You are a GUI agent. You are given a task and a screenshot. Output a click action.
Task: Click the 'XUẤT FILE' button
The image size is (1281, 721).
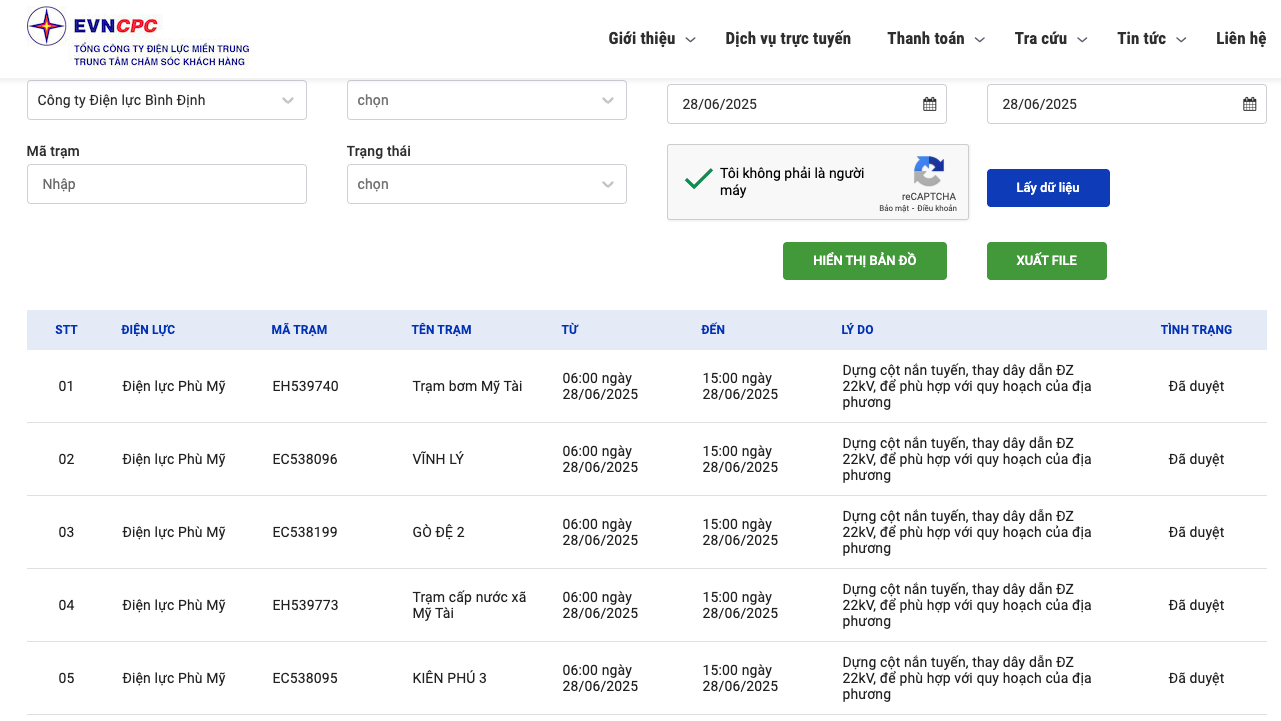click(1046, 260)
